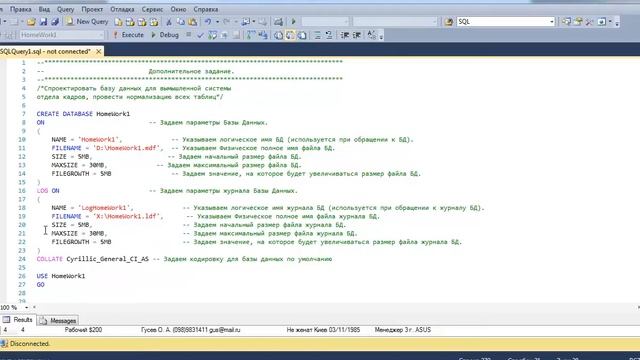Click the Disconnected status bar message
The height and width of the screenshot is (360, 640).
30,344
